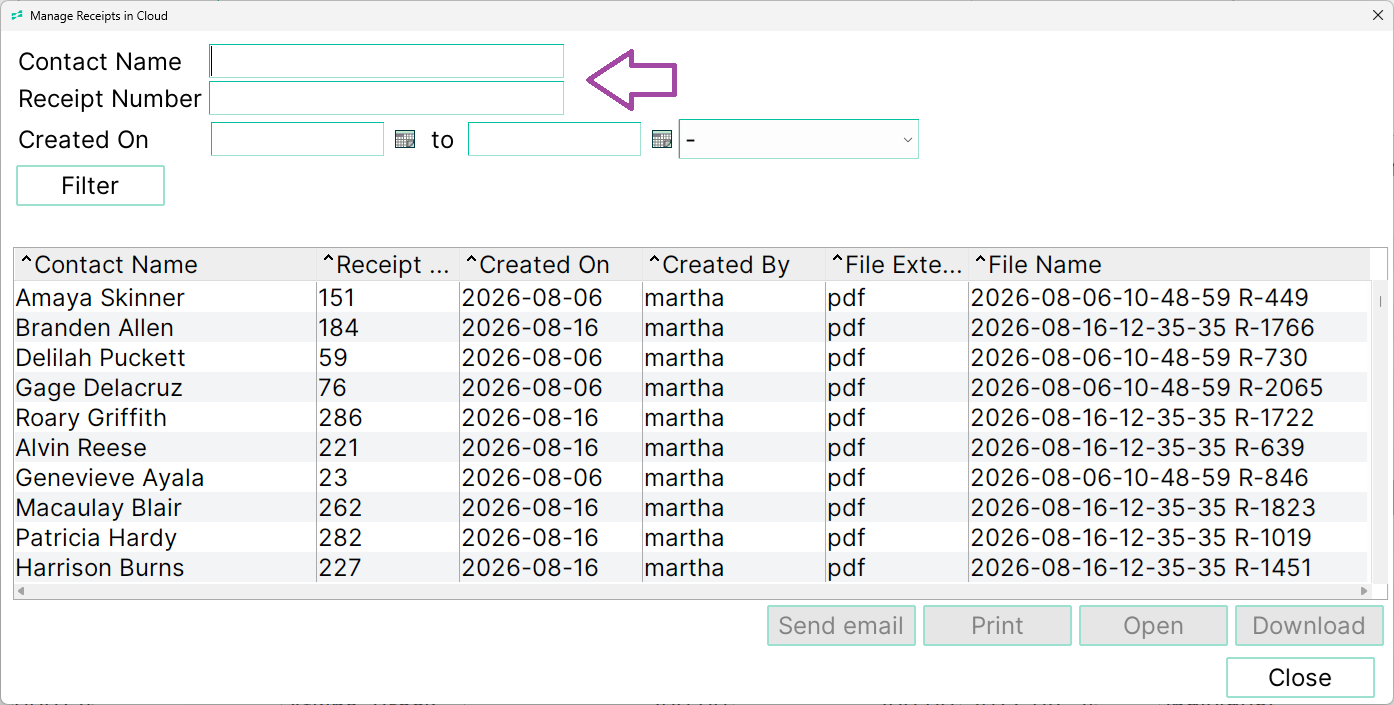Screen dimensions: 1394x705
Task: Select the Genevieve Ayala row
Action: tap(691, 478)
